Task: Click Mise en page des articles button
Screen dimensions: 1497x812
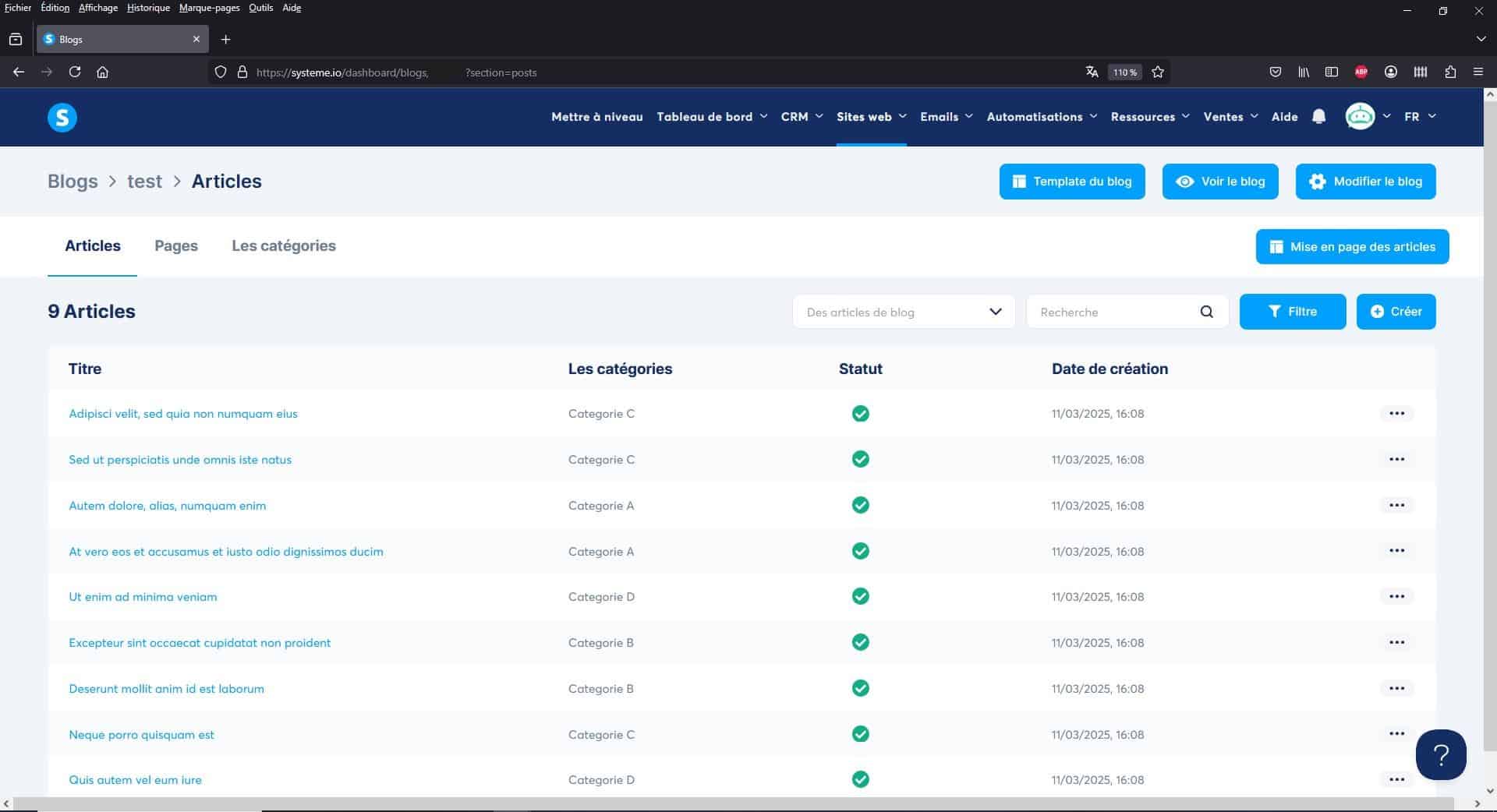Action: pos(1352,247)
